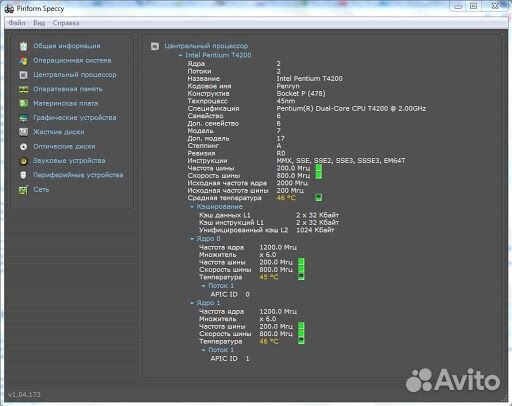Go to Оперативная память section
The image size is (512, 406).
68,89
